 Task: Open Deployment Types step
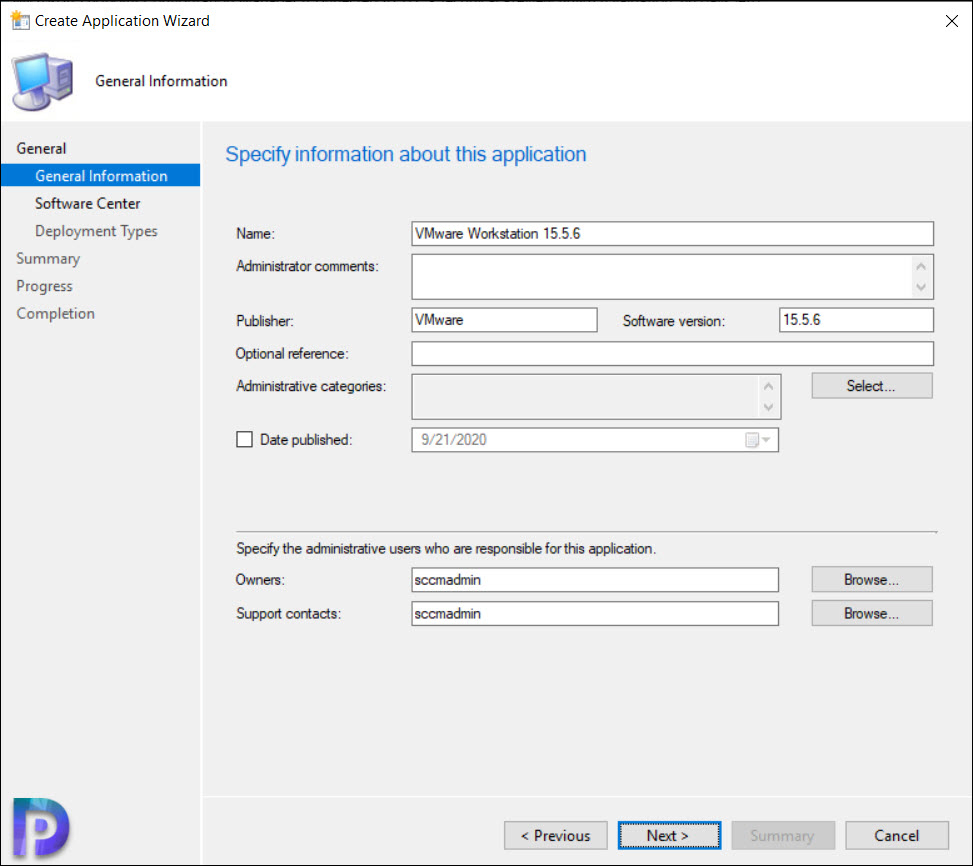pyautogui.click(x=96, y=231)
